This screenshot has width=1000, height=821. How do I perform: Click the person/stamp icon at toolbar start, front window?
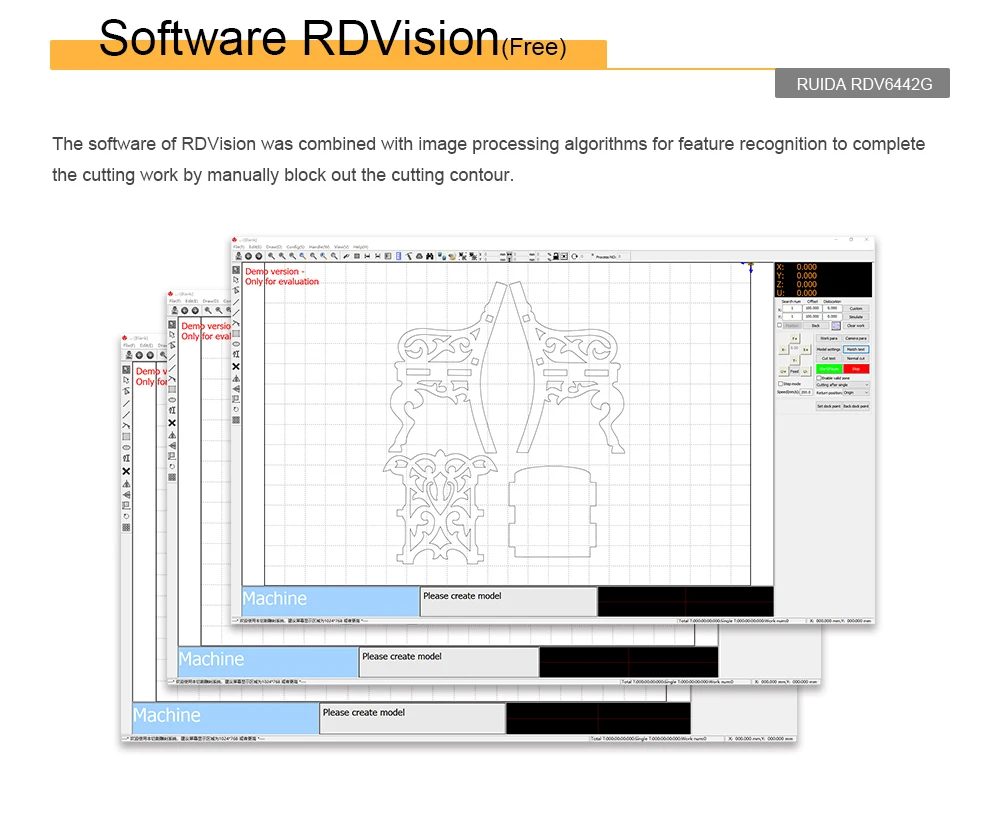[x=239, y=256]
